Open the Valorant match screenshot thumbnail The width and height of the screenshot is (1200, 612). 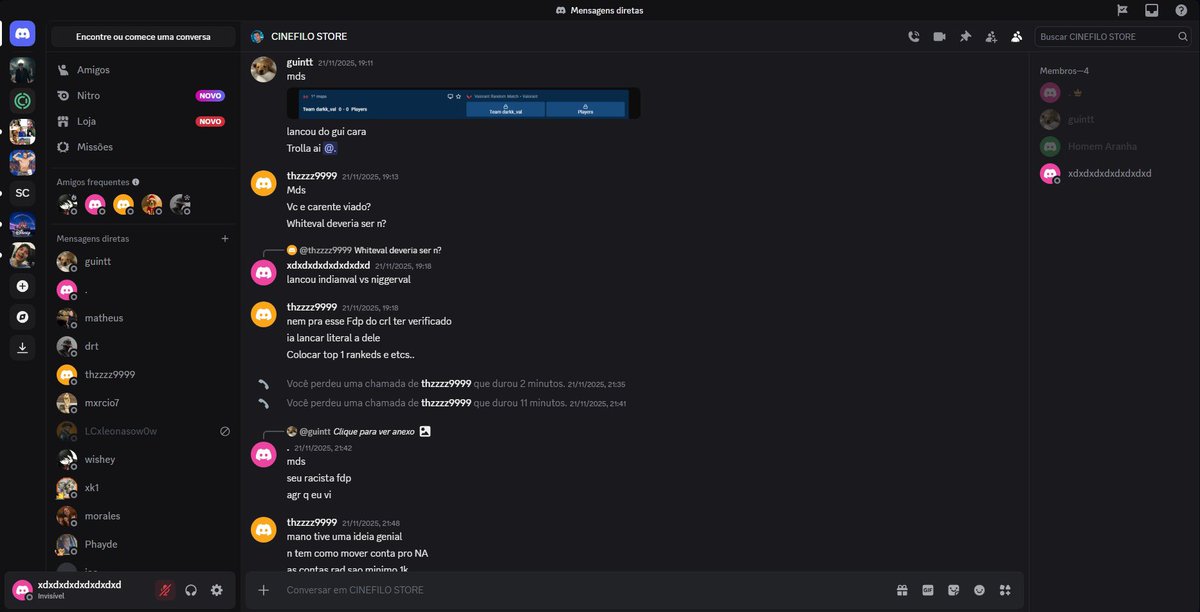tap(464, 103)
